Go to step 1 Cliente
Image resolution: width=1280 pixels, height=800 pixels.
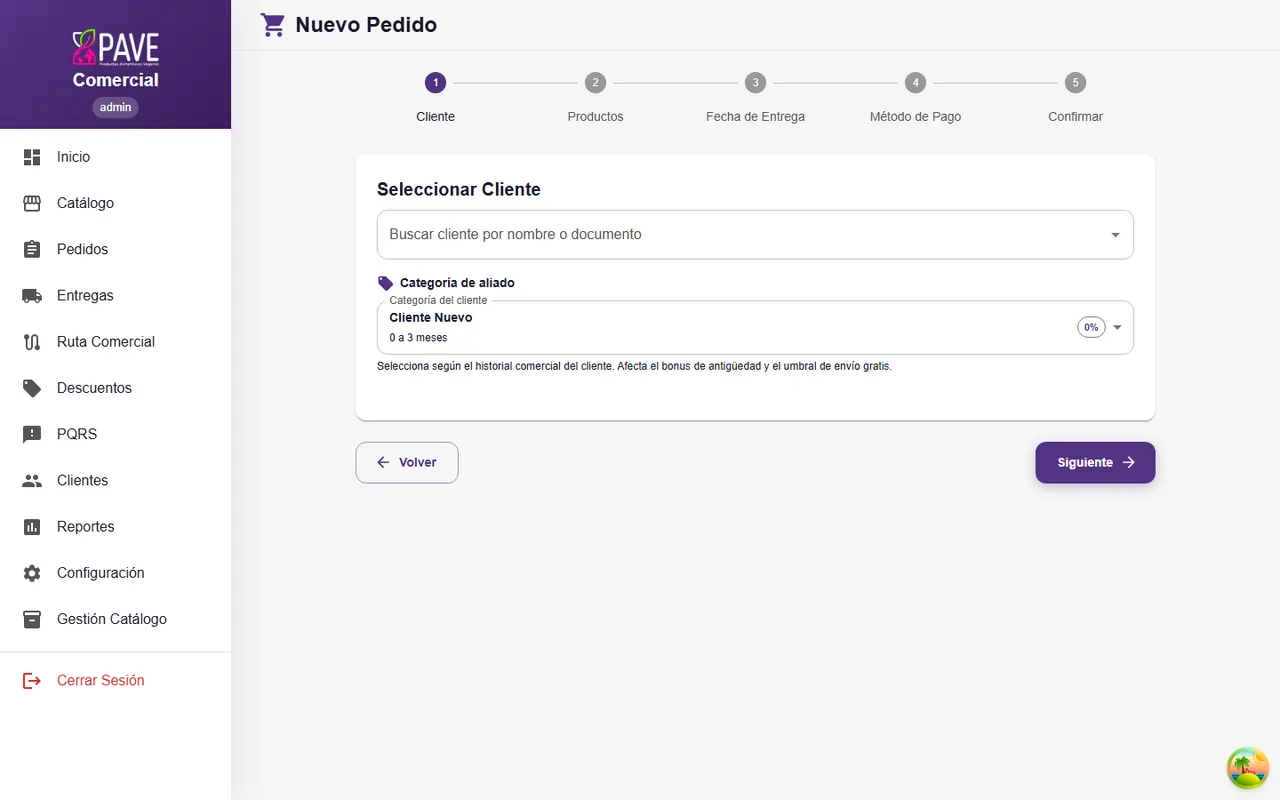[x=435, y=98]
